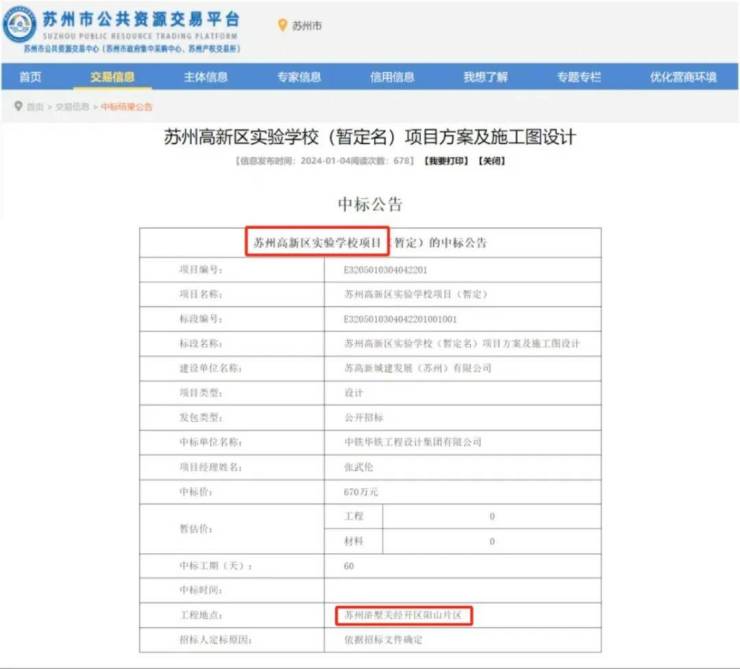This screenshot has height=669, width=740.
Task: Open the 苏州市 city selector text
Action: click(x=307, y=25)
